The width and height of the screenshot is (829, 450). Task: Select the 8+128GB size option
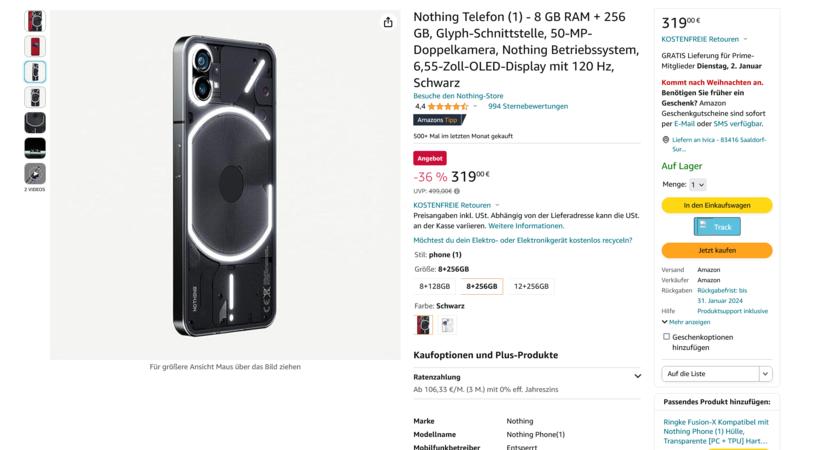tap(435, 286)
